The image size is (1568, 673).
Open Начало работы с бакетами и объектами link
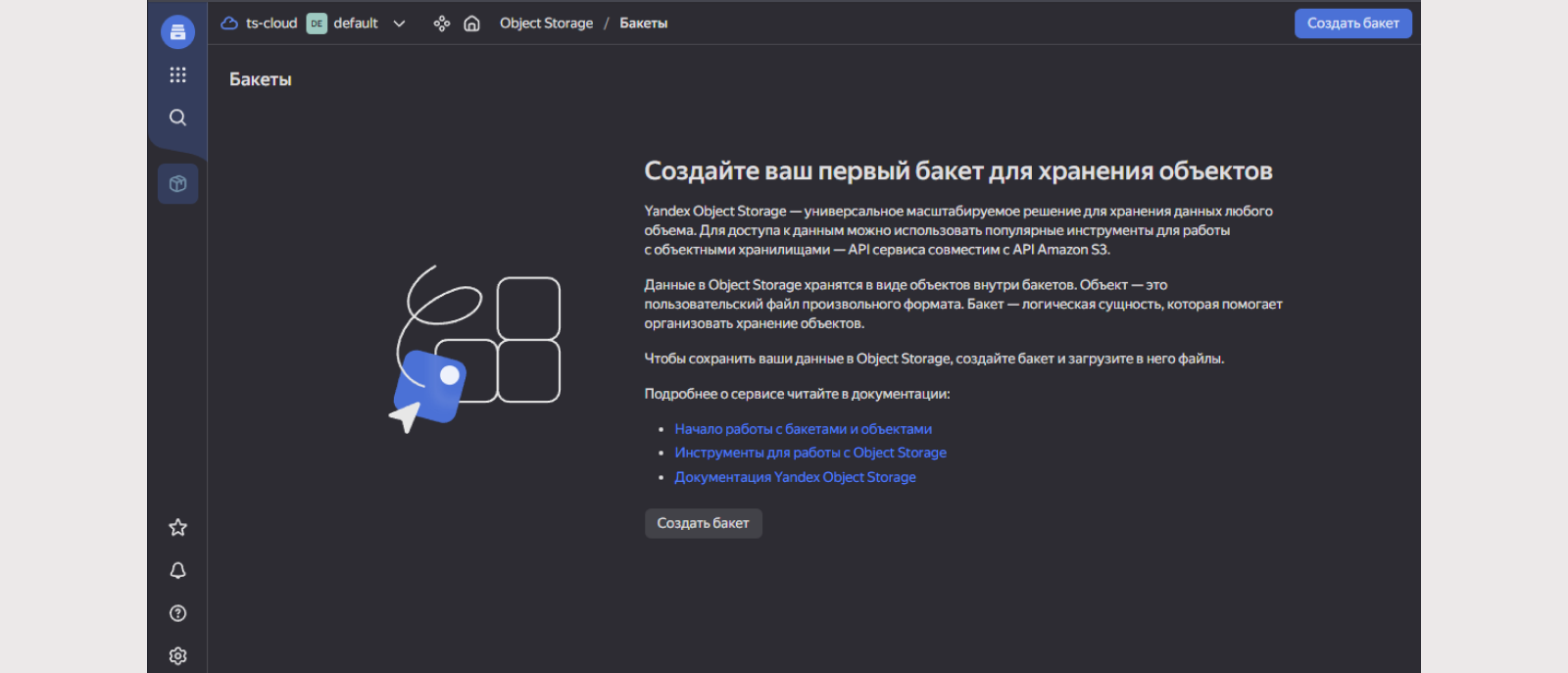803,429
